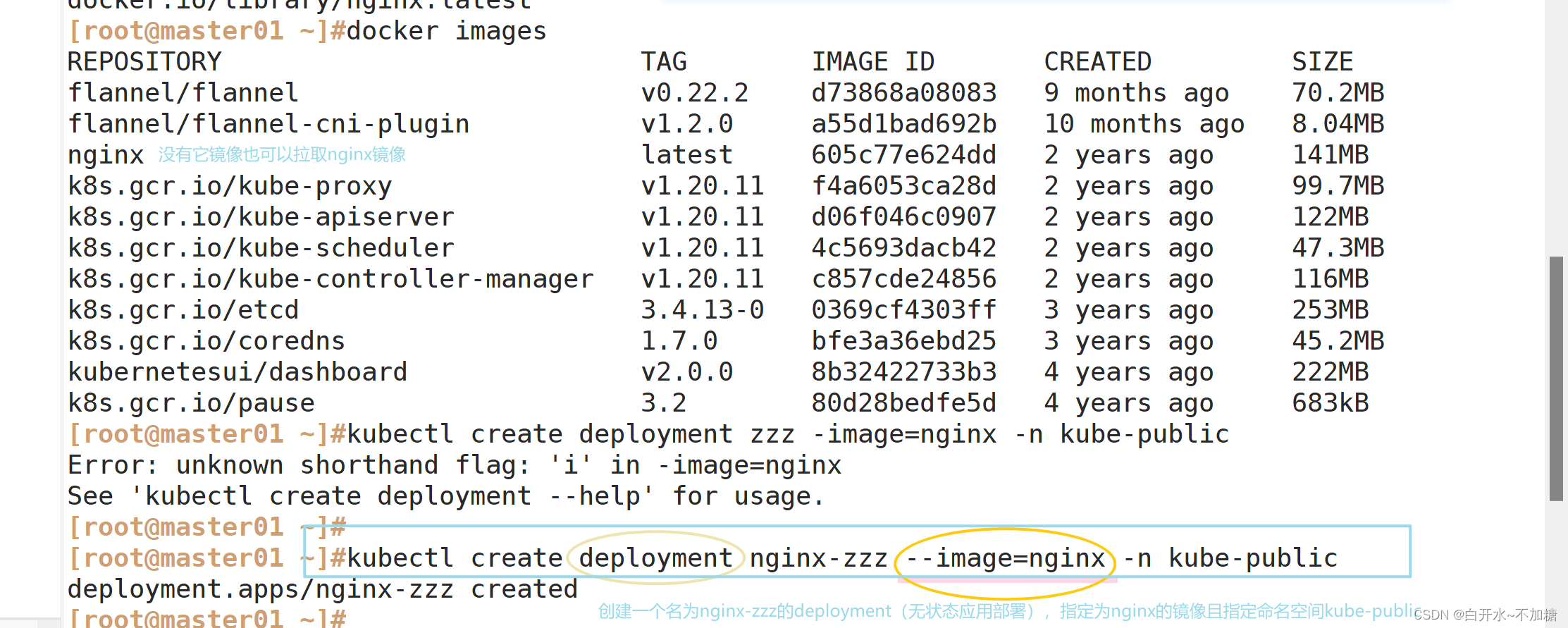
Task: Select the TAG column header
Action: (664, 62)
